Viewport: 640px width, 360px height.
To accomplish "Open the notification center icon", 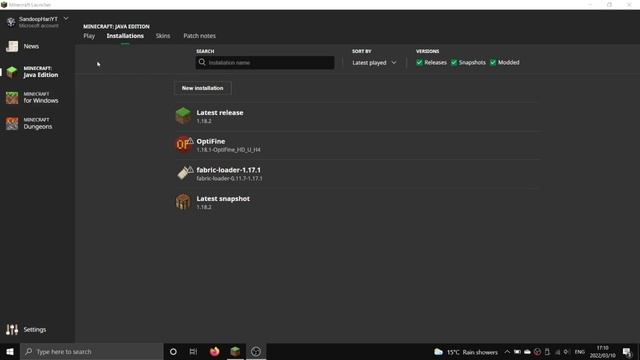I will coord(627,352).
